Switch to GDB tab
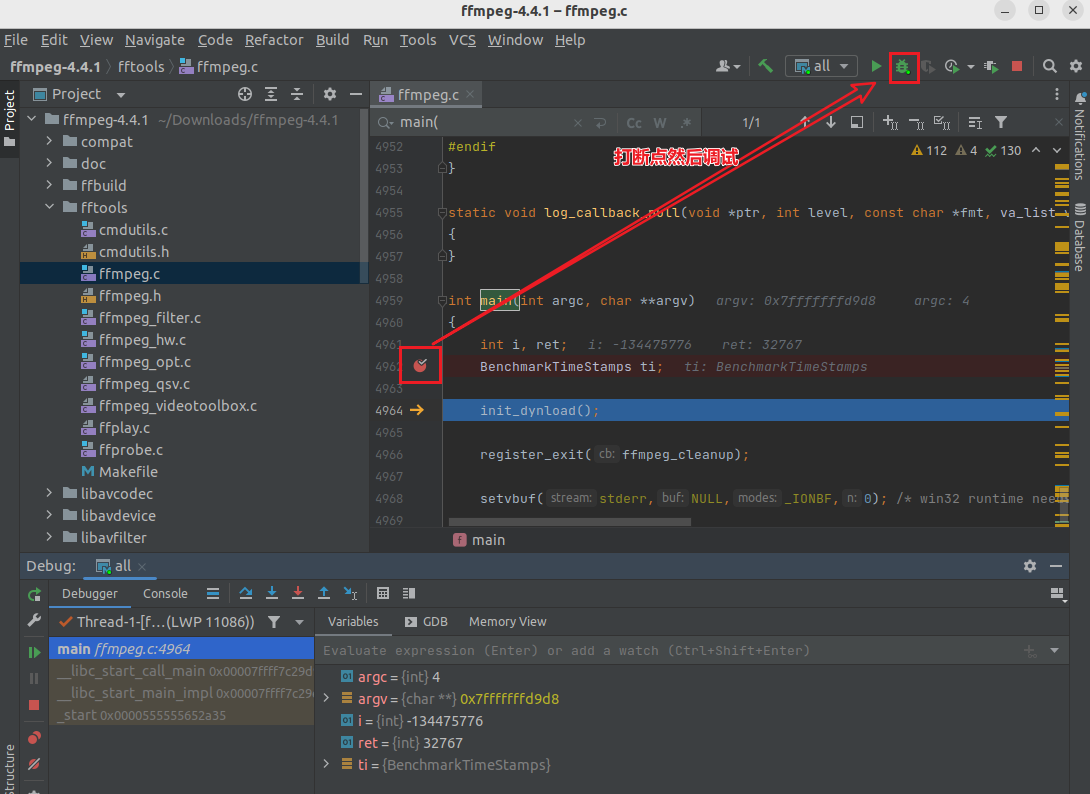Viewport: 1090px width, 794px height. pyautogui.click(x=427, y=622)
